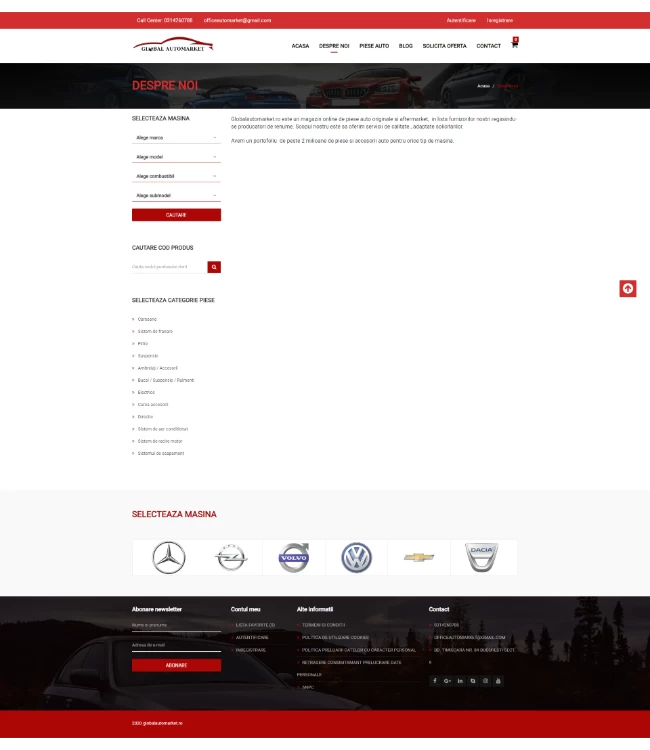Open BLOG menu item
650x750 pixels.
(x=406, y=46)
